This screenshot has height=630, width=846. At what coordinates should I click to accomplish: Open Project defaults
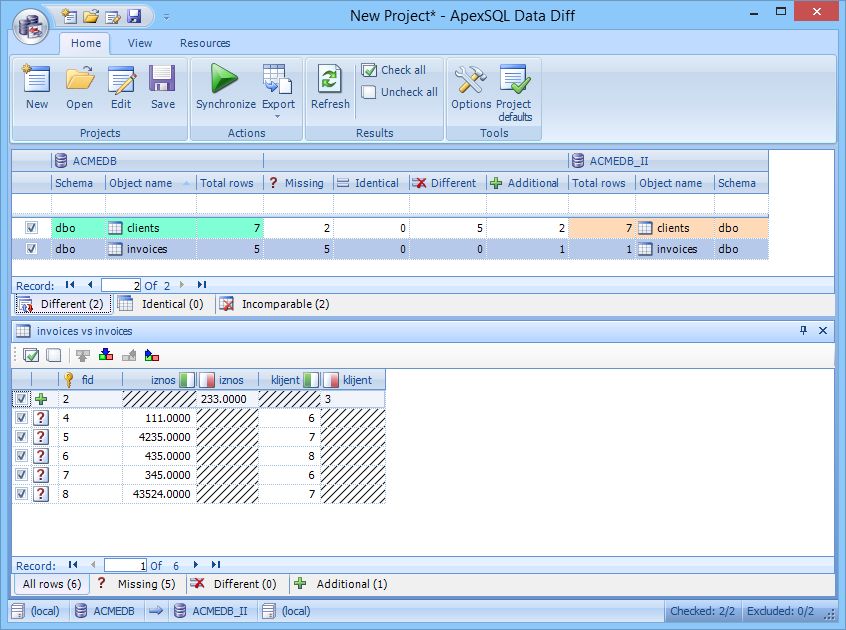(x=514, y=93)
